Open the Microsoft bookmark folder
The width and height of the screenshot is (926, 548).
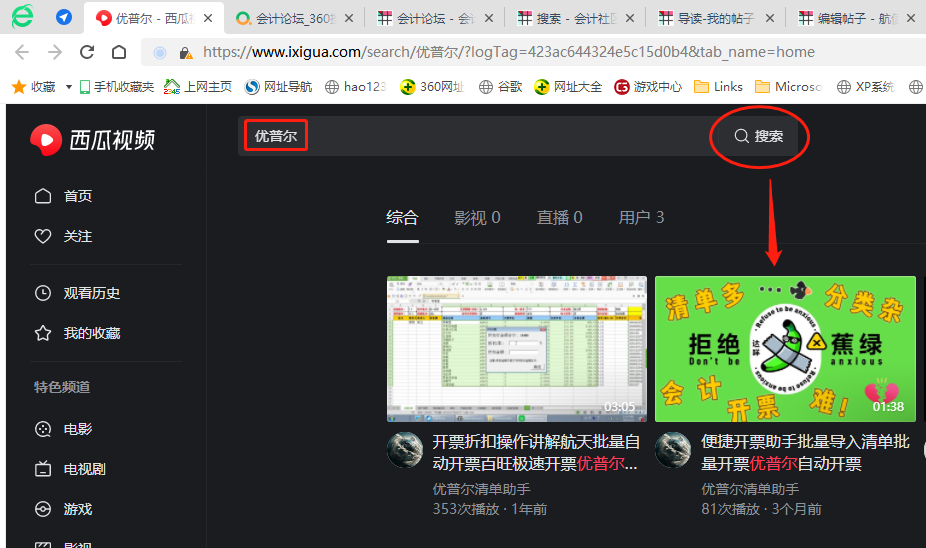click(788, 87)
